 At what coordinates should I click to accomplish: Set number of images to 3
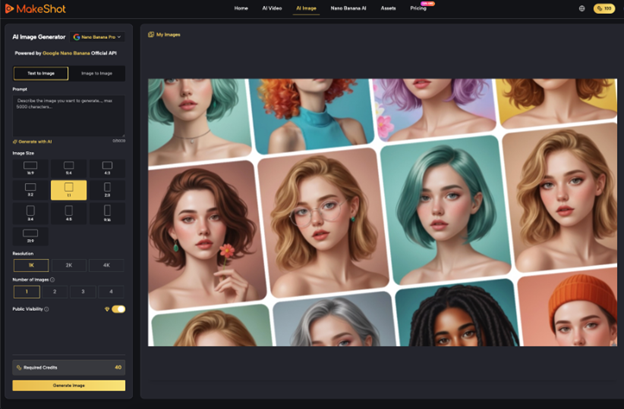(83, 292)
